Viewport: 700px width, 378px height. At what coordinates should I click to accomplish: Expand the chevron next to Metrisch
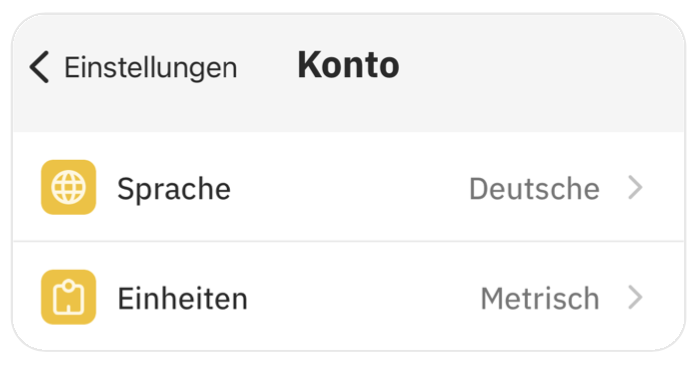tap(635, 297)
